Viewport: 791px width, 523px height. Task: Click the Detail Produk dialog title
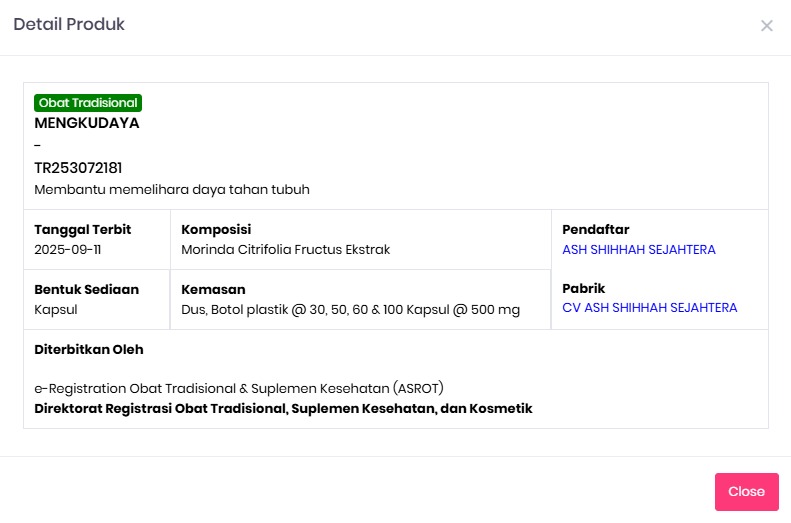coord(69,25)
